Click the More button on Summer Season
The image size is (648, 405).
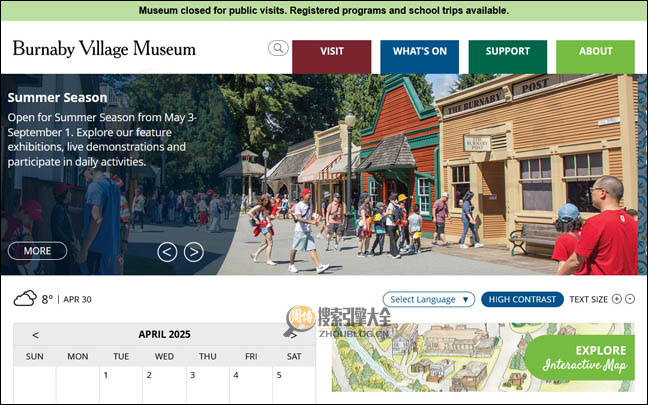pos(37,251)
